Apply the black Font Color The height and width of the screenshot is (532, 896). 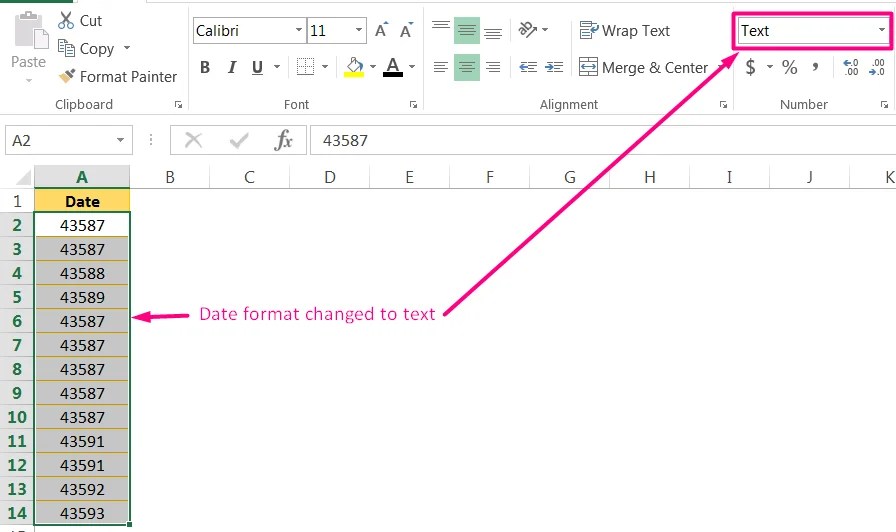tap(393, 67)
